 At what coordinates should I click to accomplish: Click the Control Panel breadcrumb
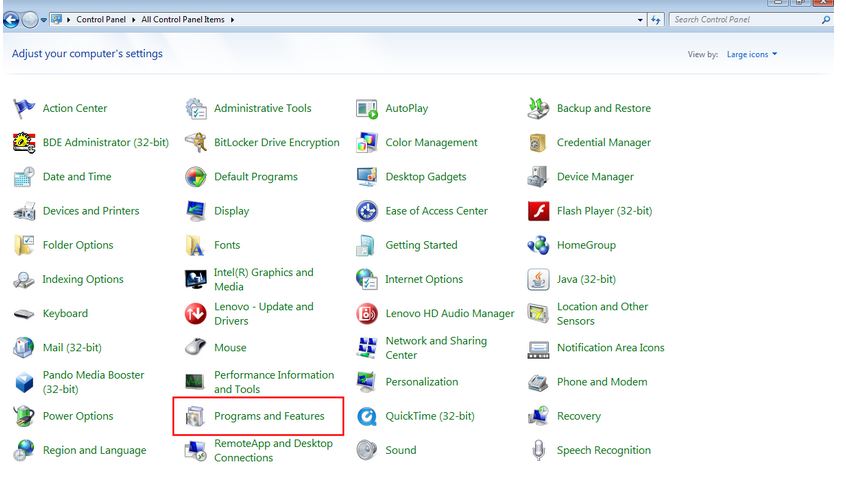coord(101,19)
